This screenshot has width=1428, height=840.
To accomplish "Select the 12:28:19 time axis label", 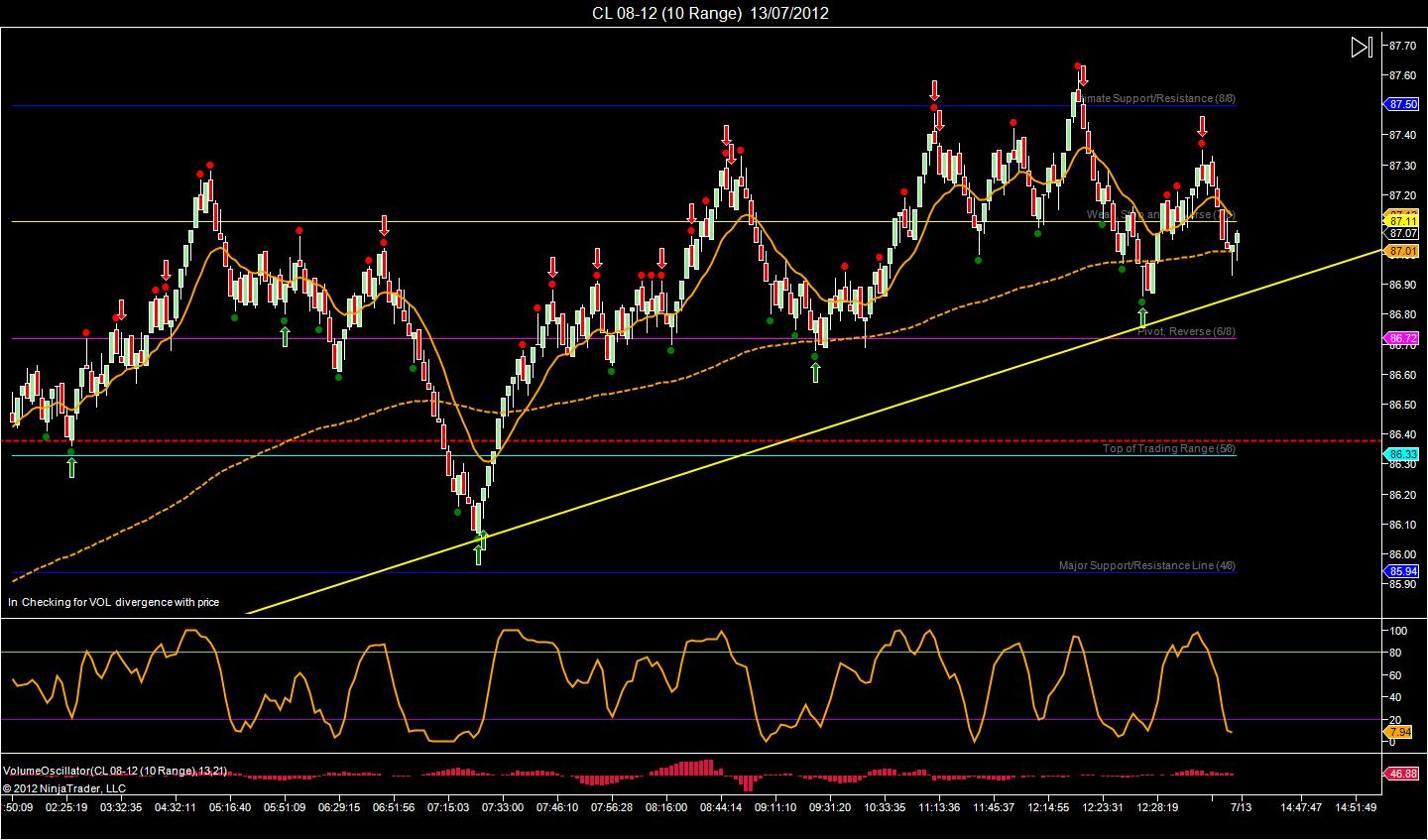I will [x=1157, y=807].
